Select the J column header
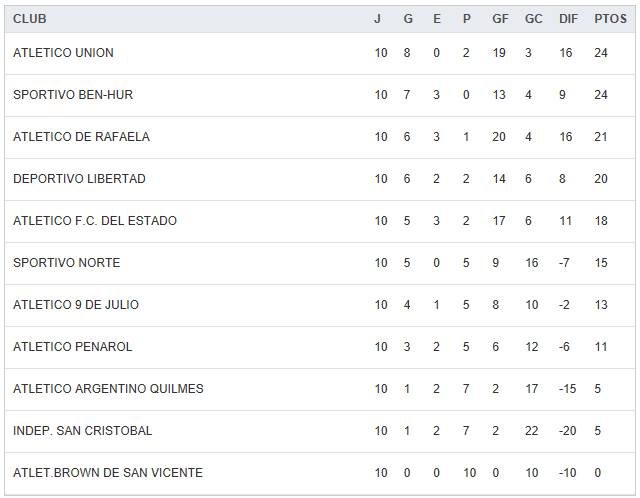The height and width of the screenshot is (498, 640). pos(378,19)
